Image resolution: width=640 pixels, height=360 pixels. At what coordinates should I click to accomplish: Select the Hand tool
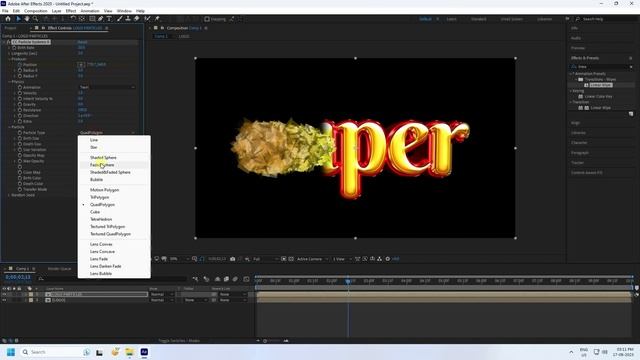(27, 19)
